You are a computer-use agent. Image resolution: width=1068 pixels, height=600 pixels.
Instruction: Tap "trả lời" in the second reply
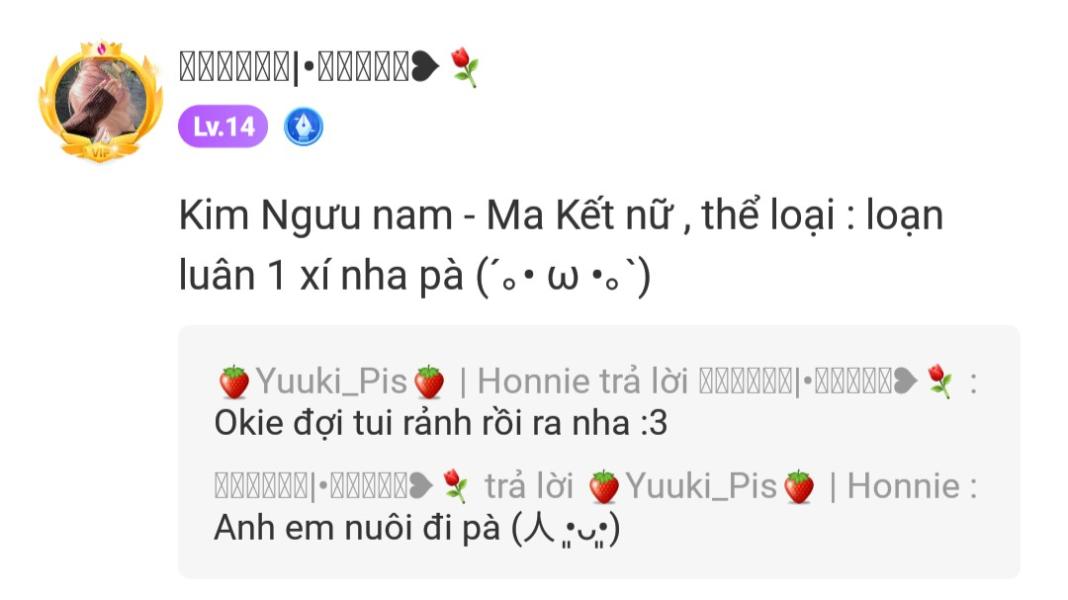coord(529,486)
